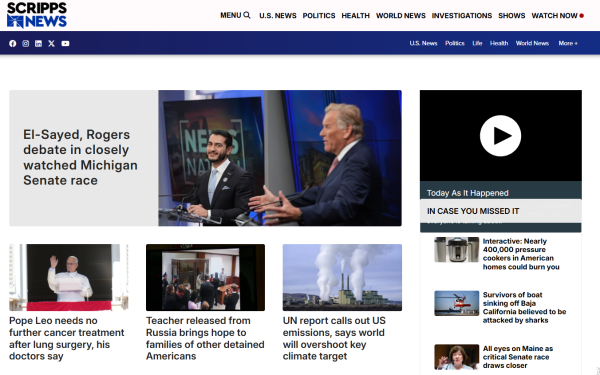Click the pressure cooker thumbnail
Image resolution: width=600 pixels, height=375 pixels.
coord(457,249)
